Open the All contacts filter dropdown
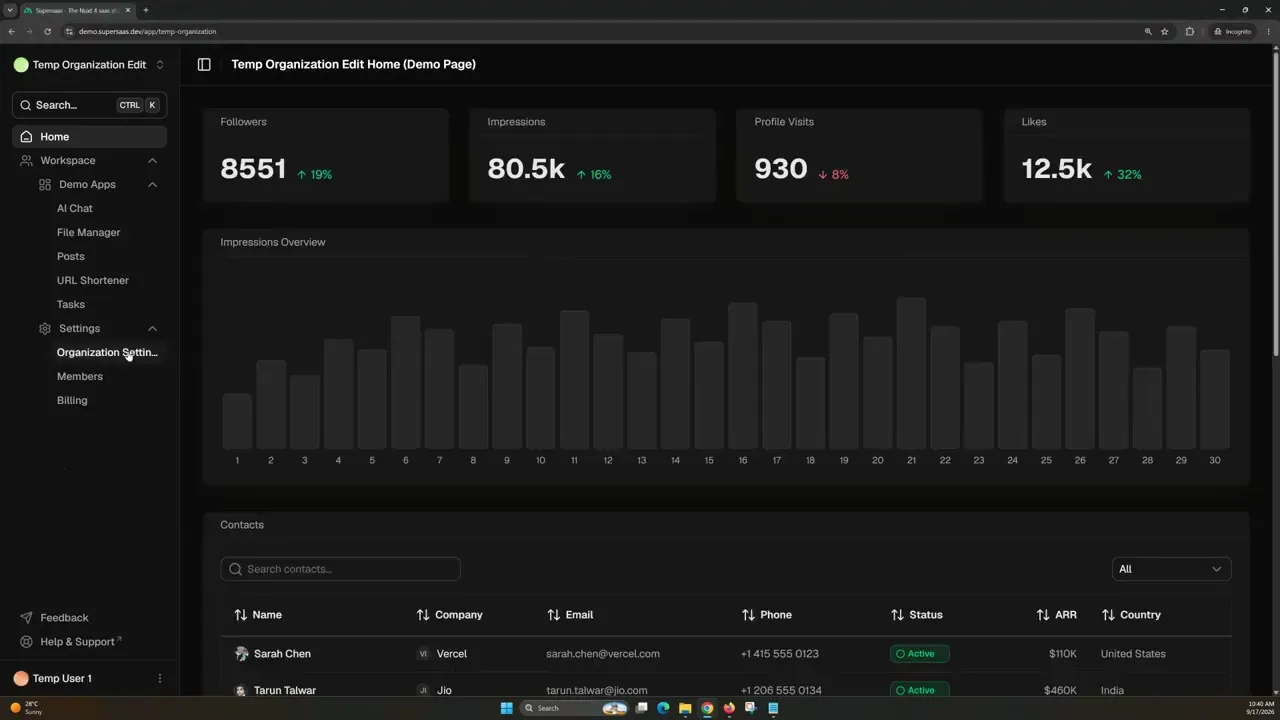Viewport: 1280px width, 720px height. [1171, 569]
